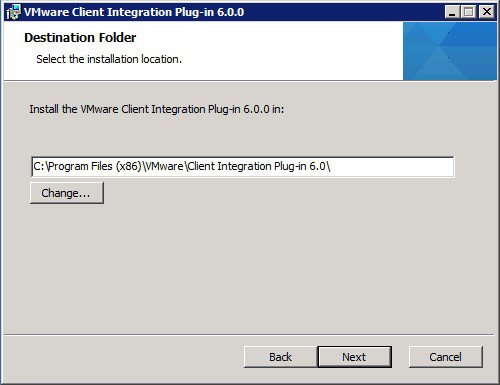Click 'Install the VMware Client Integration Plug-in 6.0.0 in:' label
Image resolution: width=500 pixels, height=385 pixels.
click(157, 109)
